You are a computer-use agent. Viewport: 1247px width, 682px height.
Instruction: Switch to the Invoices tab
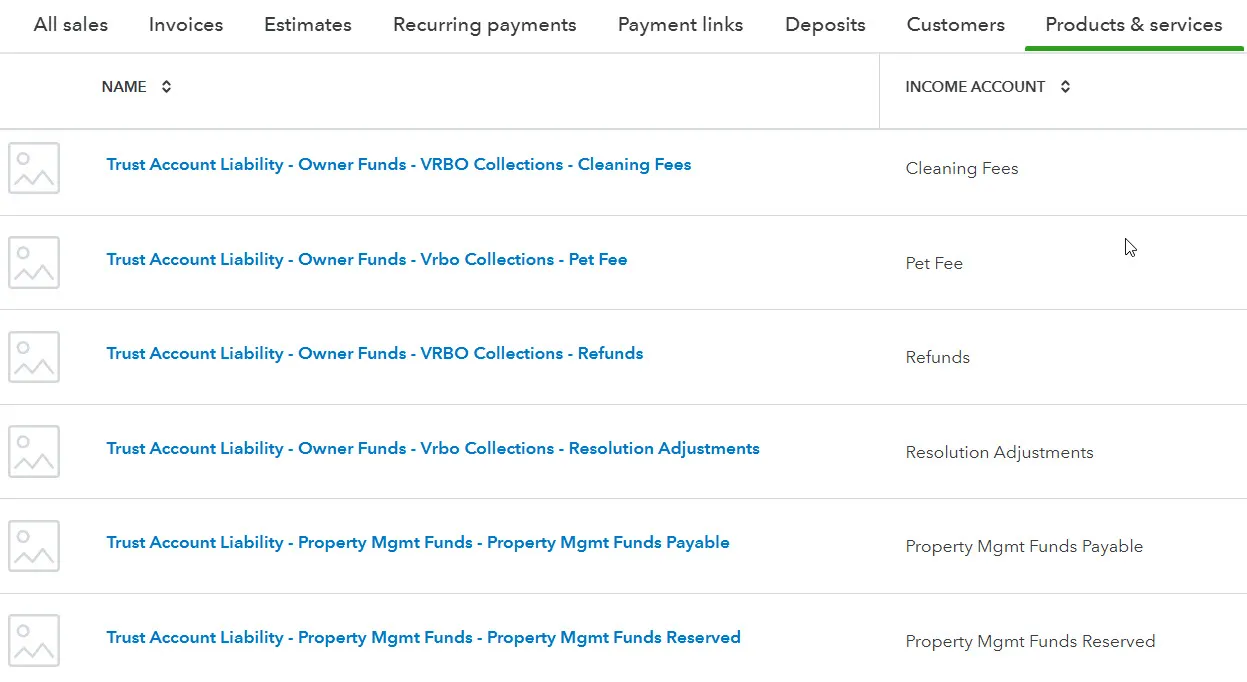click(x=186, y=25)
